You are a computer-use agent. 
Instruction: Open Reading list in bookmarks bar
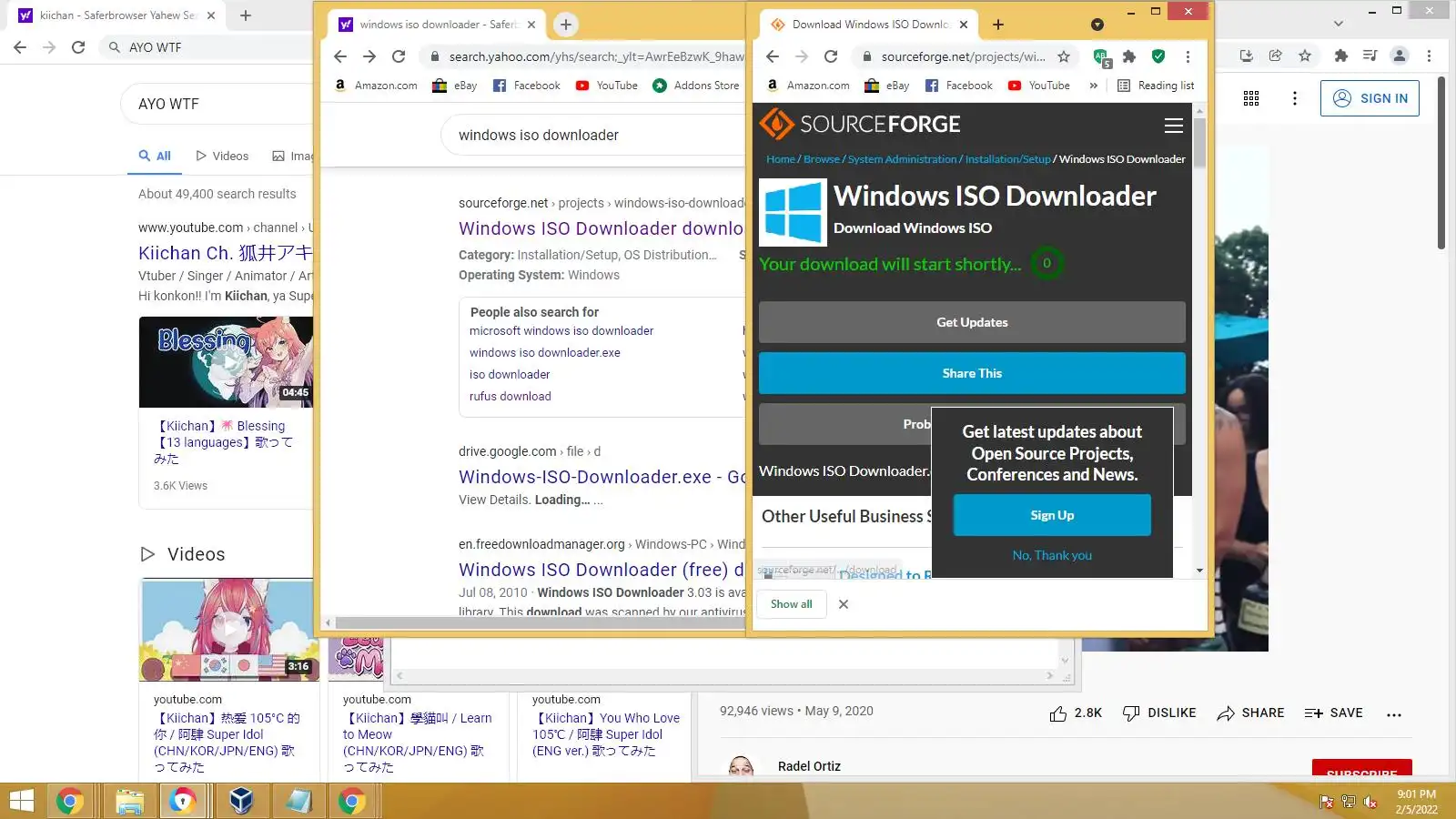coord(1156,86)
